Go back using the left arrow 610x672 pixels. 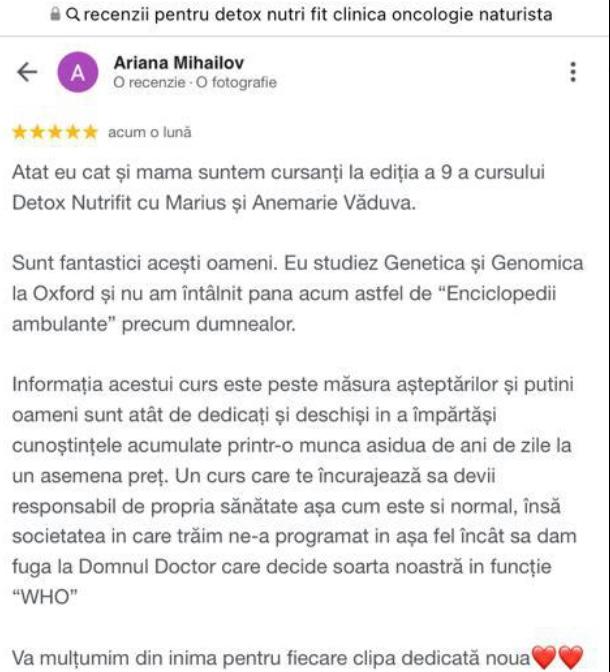point(27,72)
